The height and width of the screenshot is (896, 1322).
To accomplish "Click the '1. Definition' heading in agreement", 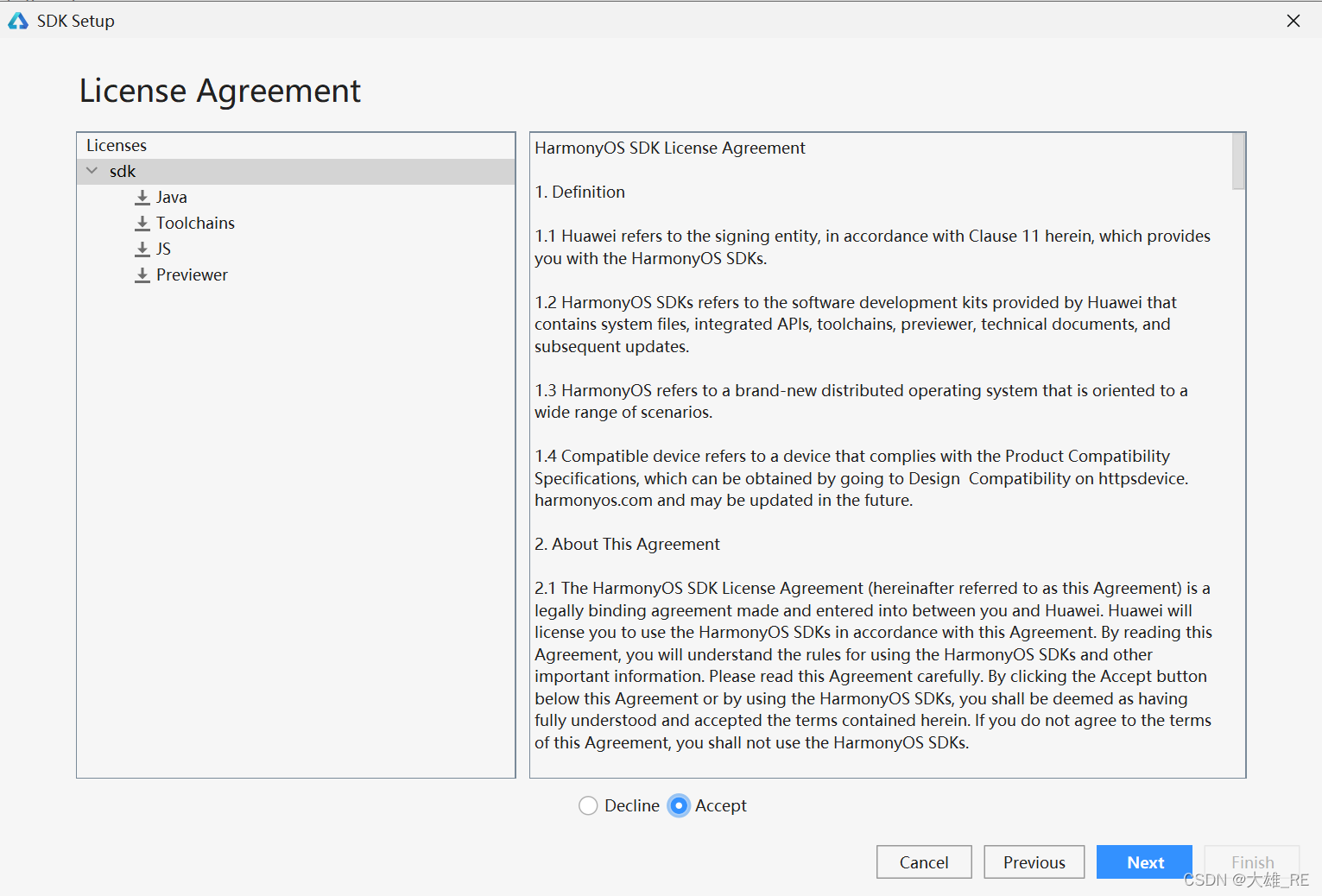I will [x=579, y=192].
